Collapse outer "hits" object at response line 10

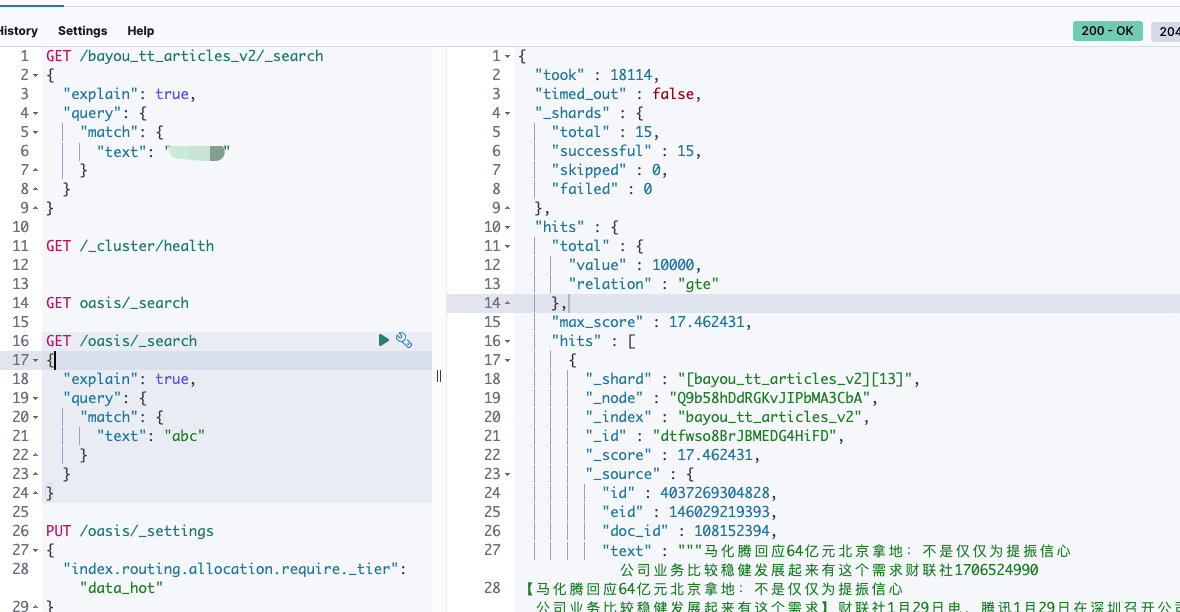coord(507,227)
